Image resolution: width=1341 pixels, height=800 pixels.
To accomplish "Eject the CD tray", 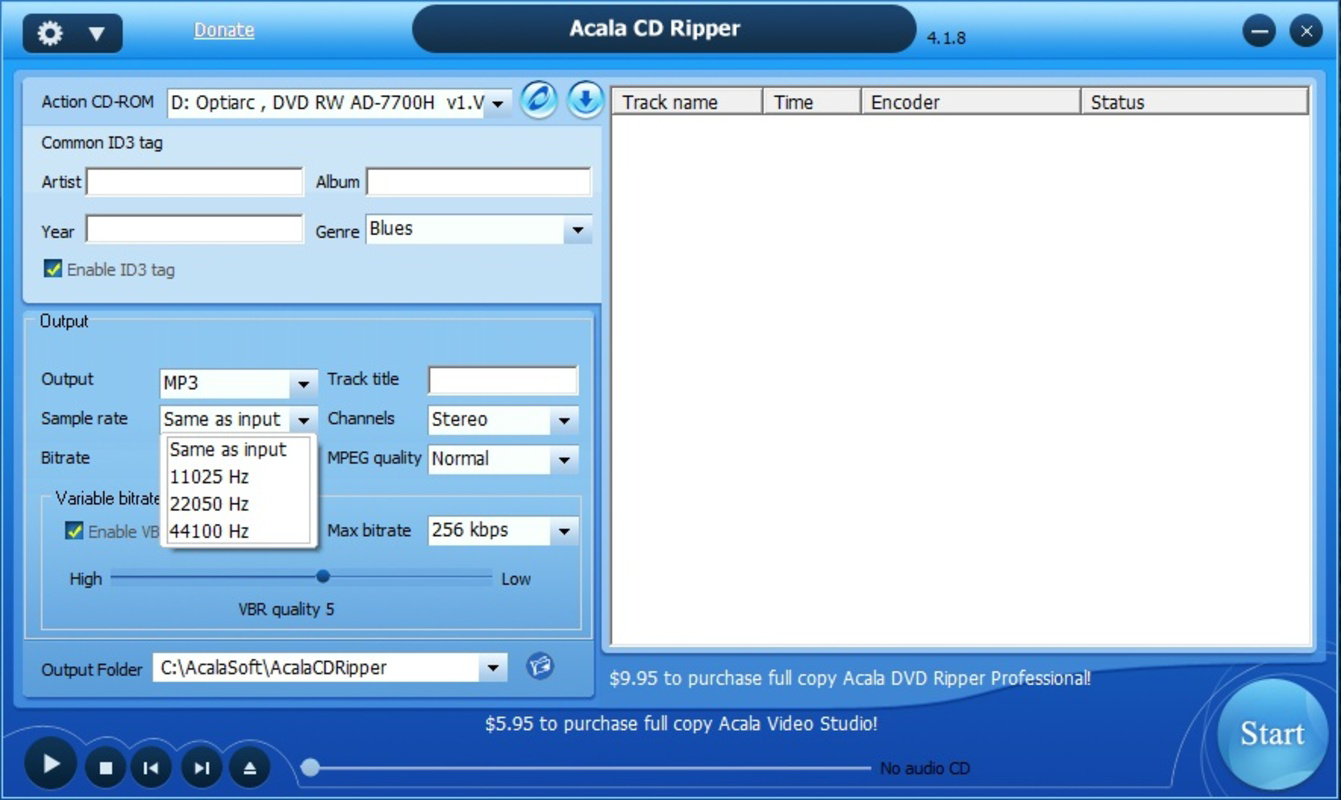I will (x=250, y=768).
